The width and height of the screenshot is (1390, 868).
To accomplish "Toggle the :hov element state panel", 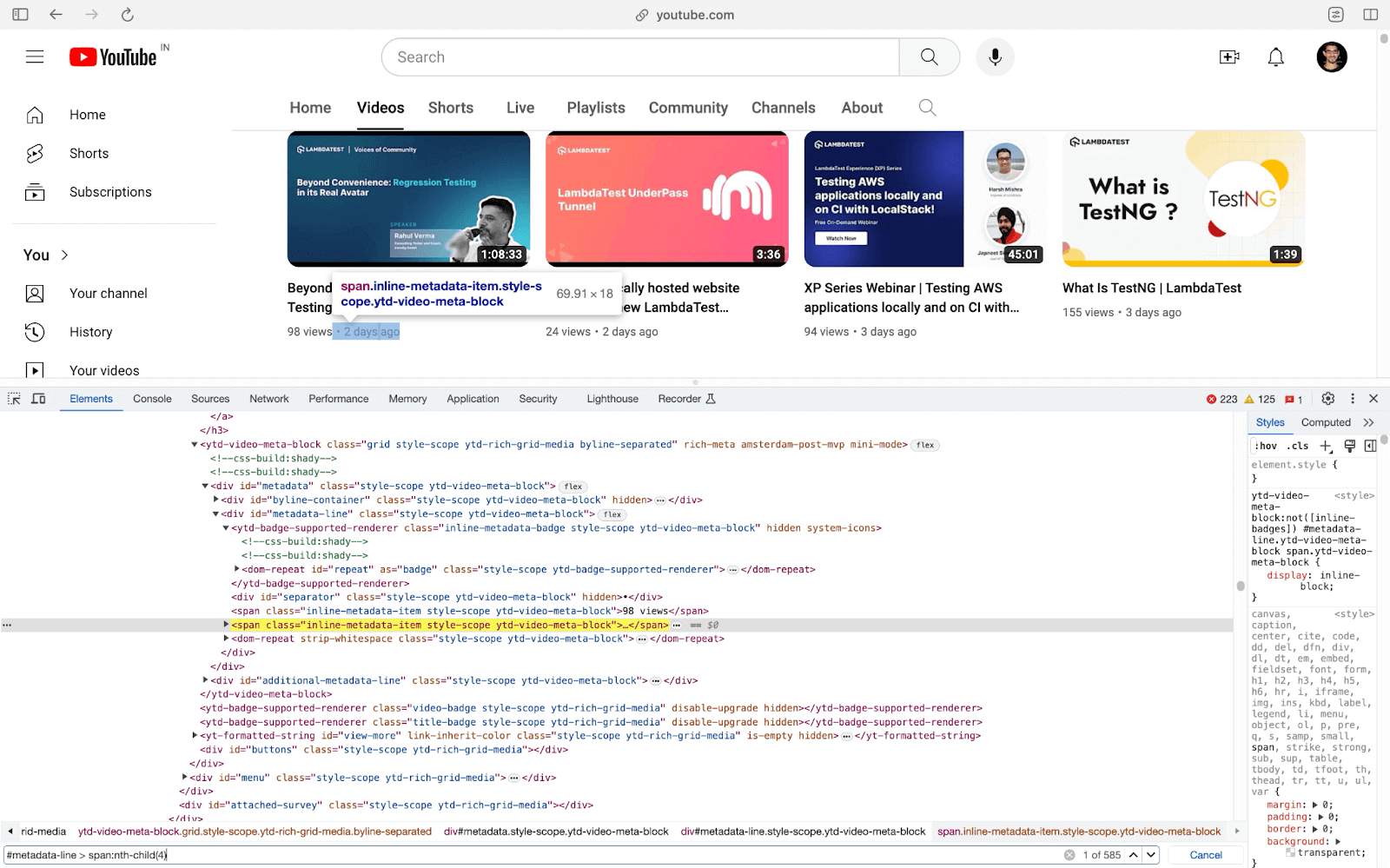I will [1266, 446].
